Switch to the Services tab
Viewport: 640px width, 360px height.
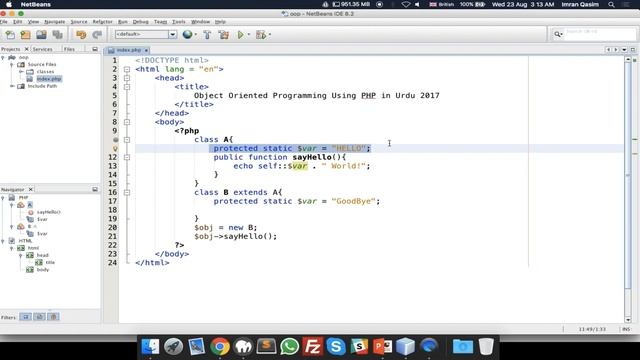coord(42,49)
